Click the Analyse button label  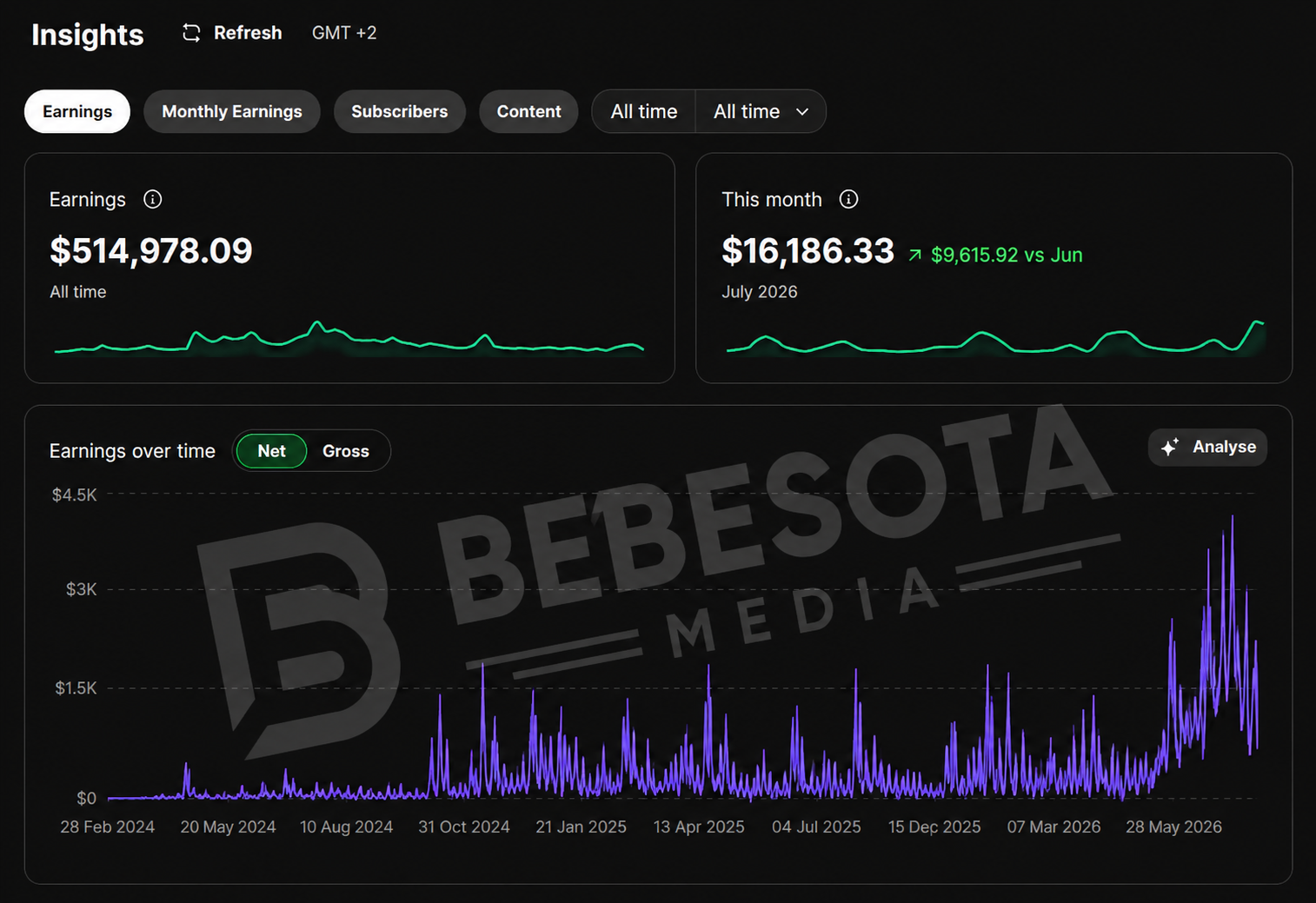point(1224,447)
